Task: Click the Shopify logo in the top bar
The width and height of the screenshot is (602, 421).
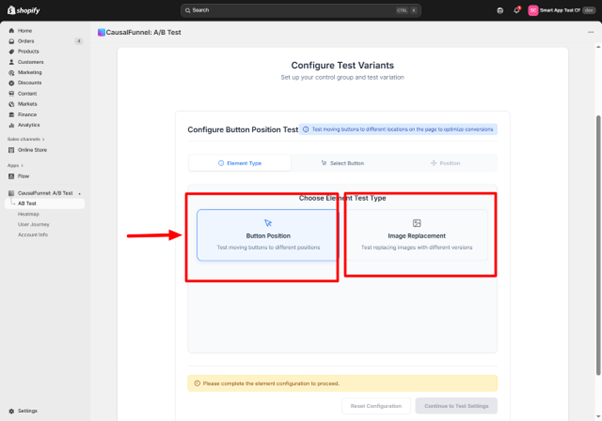Action: 22,10
